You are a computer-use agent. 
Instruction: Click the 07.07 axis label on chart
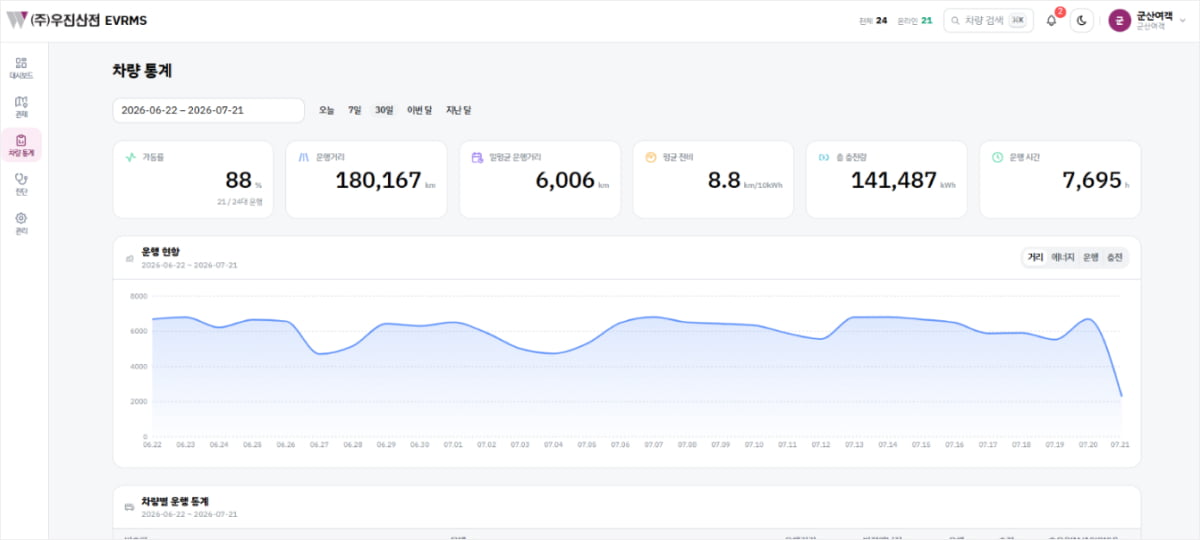click(653, 444)
